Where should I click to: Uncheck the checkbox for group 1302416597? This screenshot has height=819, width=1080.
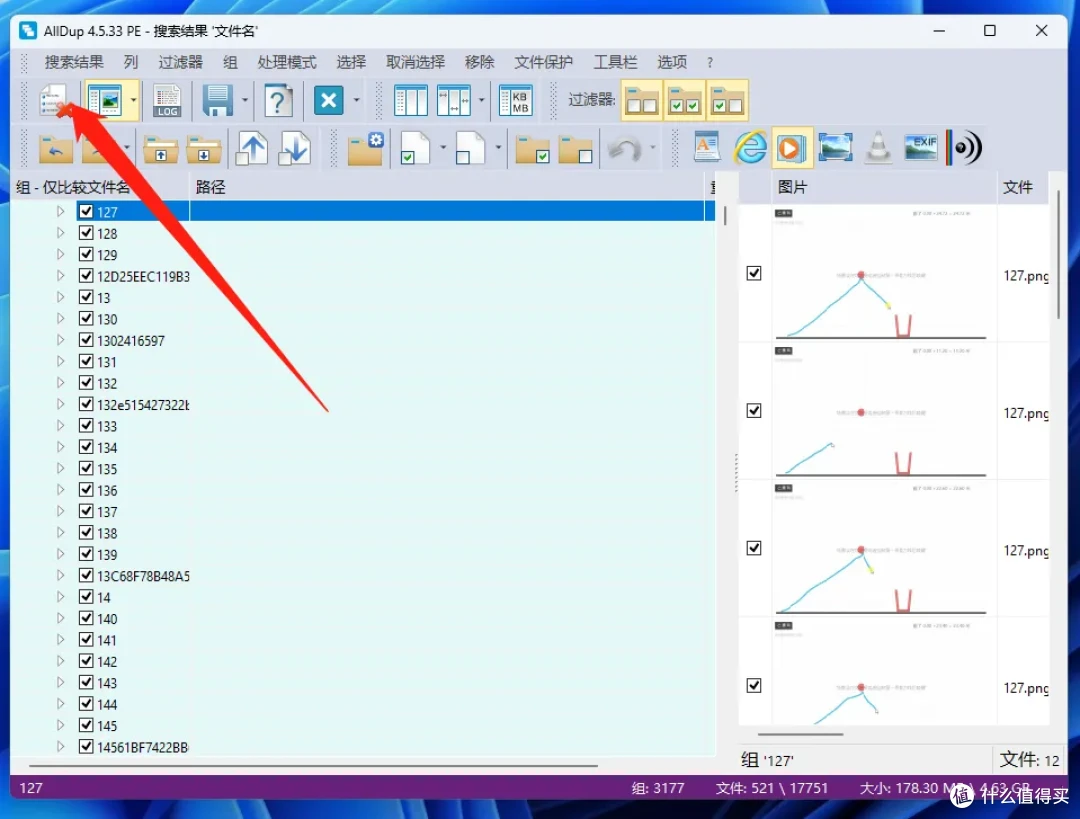pos(86,340)
